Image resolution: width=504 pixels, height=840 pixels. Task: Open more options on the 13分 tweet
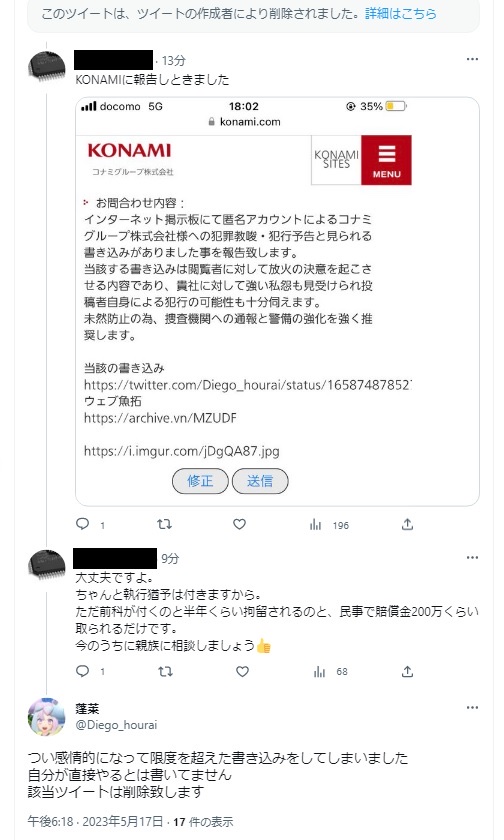point(472,59)
